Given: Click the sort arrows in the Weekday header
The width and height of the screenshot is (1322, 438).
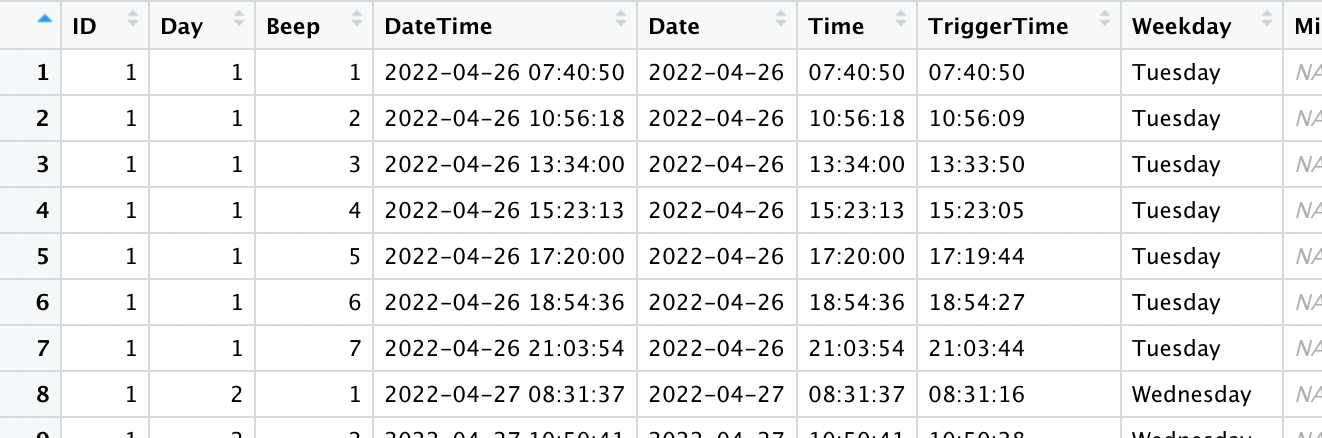Looking at the screenshot, I should point(1268,18).
